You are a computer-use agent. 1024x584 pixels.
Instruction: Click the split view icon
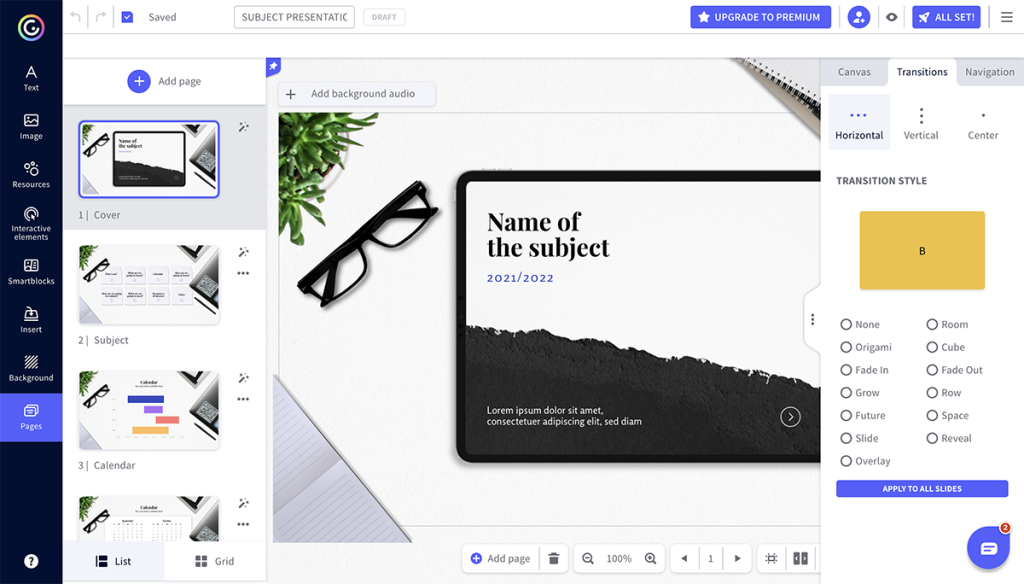pyautogui.click(x=800, y=559)
